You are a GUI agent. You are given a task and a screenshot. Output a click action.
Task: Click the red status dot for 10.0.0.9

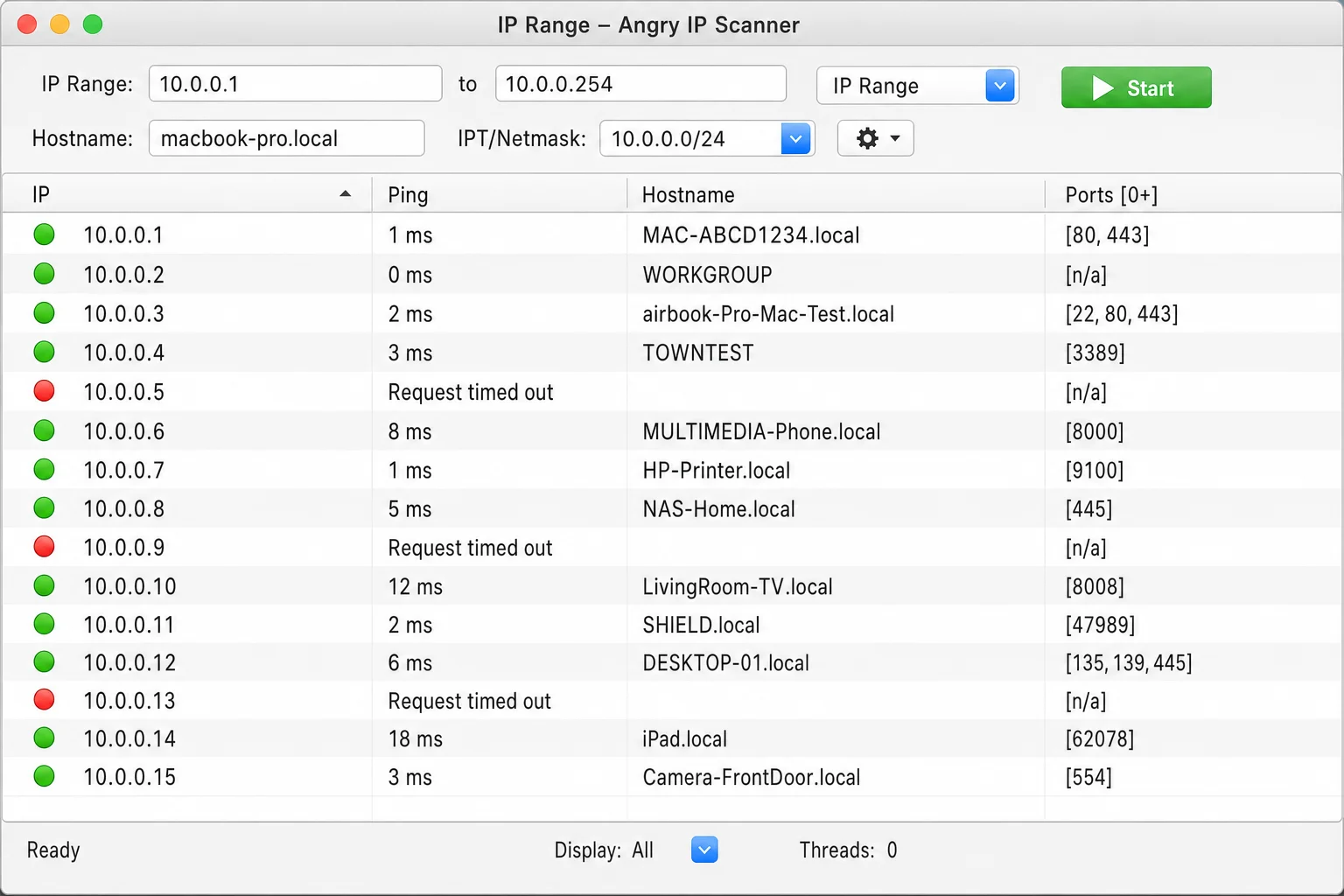pyautogui.click(x=44, y=547)
